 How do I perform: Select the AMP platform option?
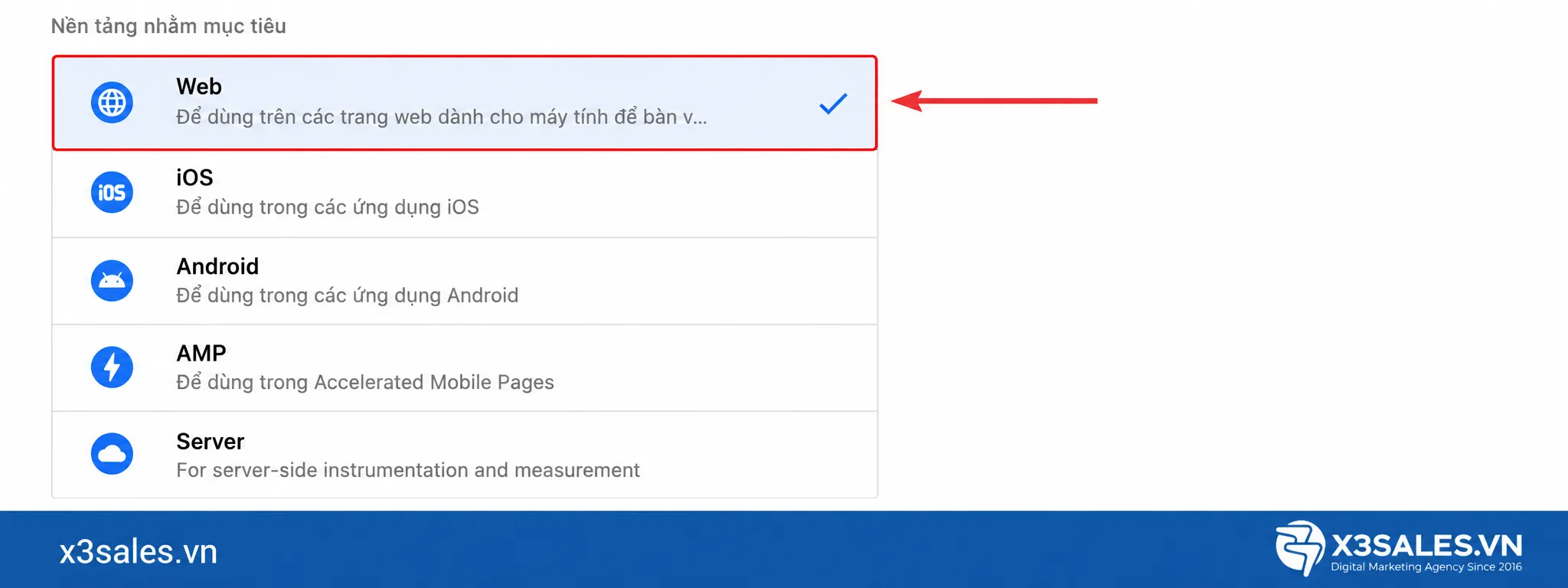pyautogui.click(x=465, y=368)
